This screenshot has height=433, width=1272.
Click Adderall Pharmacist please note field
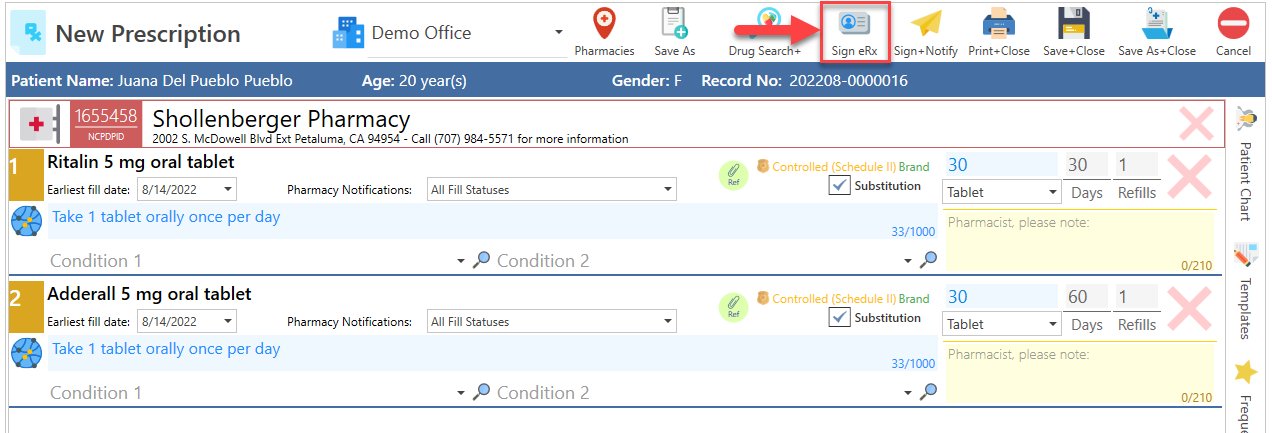[1080, 373]
